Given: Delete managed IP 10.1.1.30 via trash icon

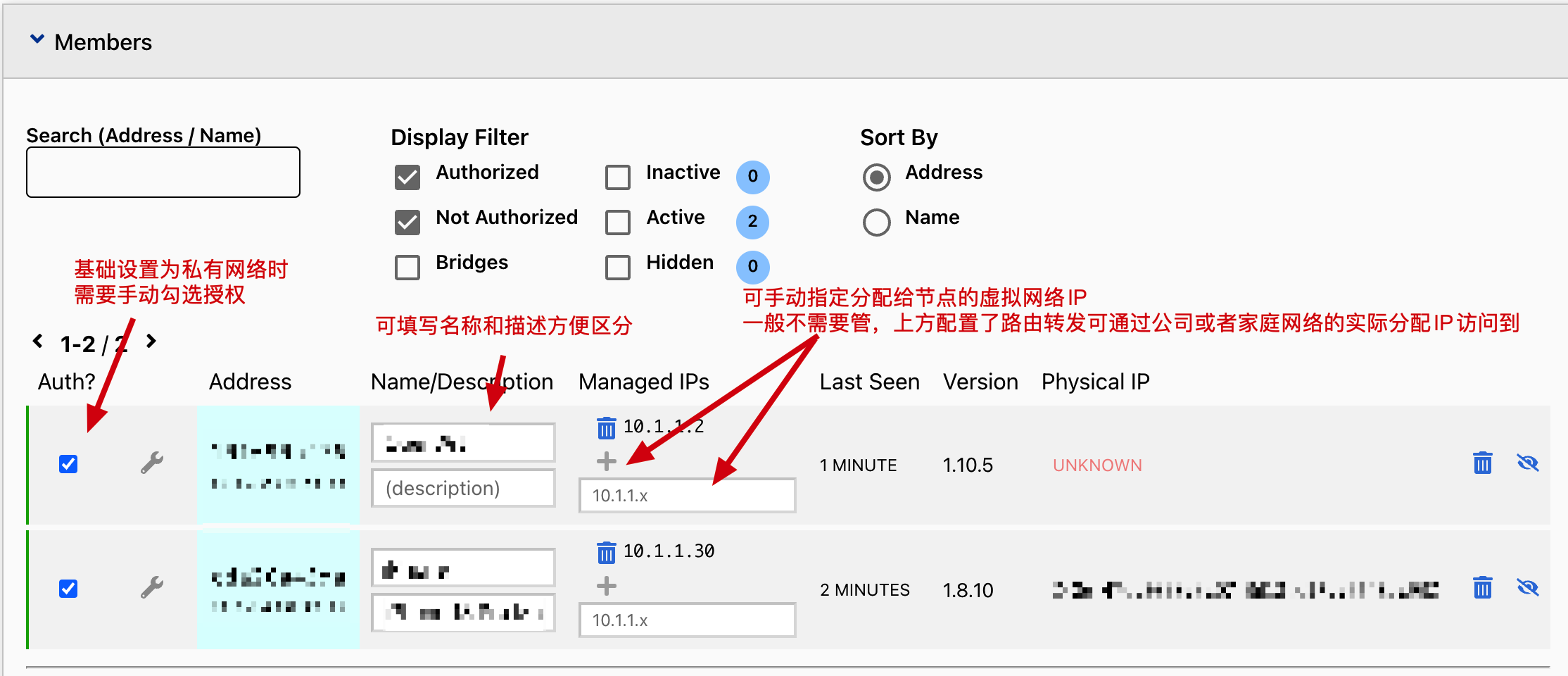Looking at the screenshot, I should 606,552.
